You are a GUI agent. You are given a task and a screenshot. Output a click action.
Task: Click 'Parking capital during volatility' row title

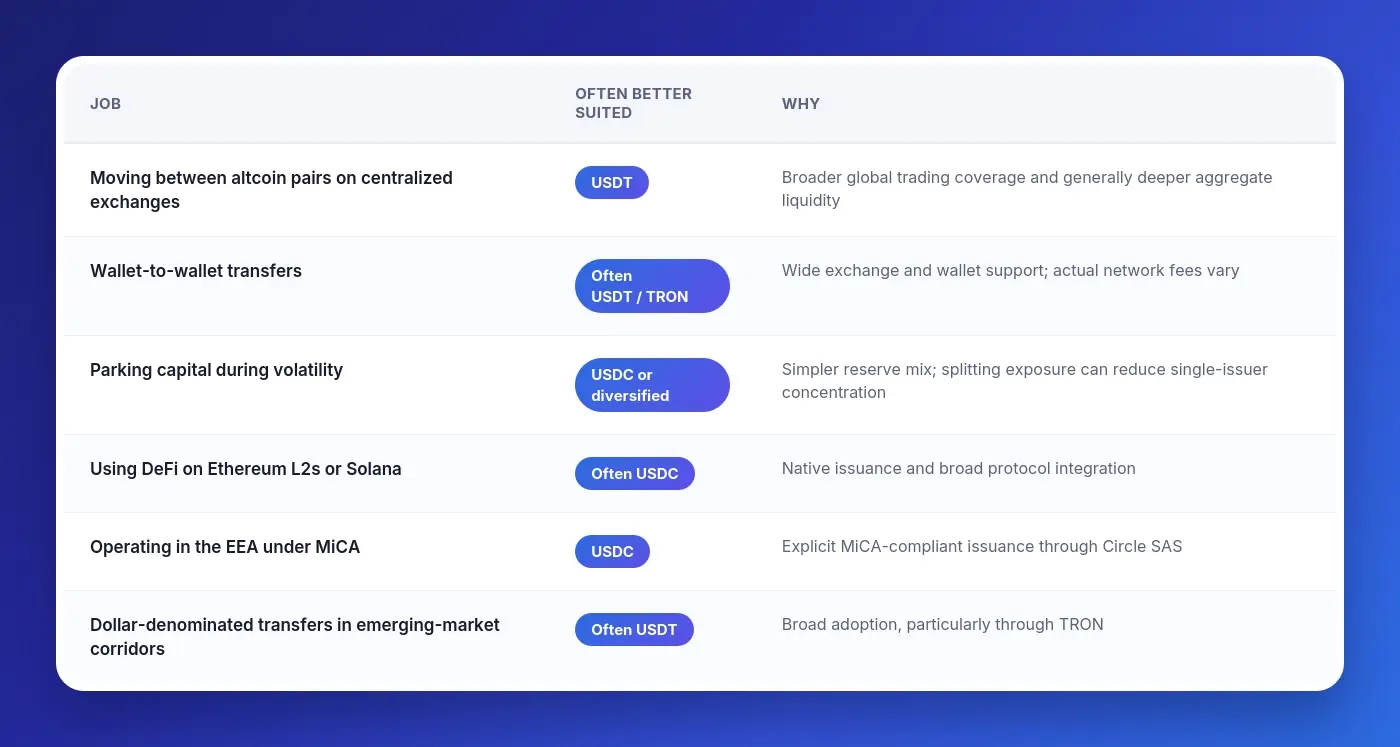tap(216, 370)
